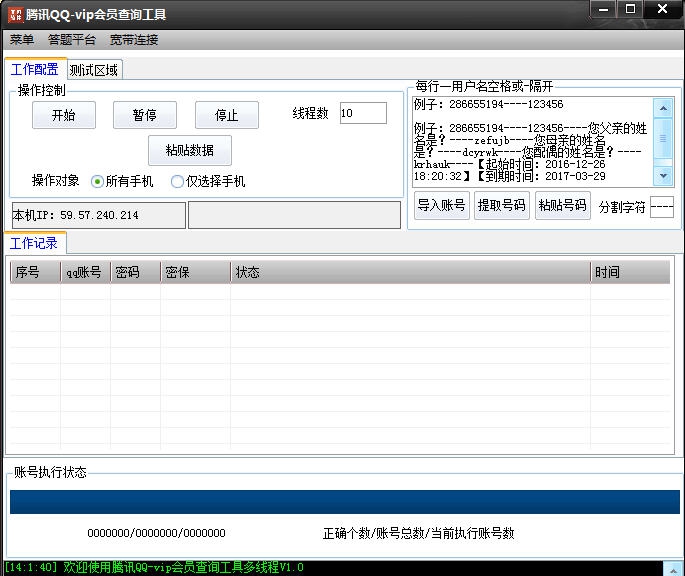Click the 状态 column header
The height and width of the screenshot is (576, 685).
tap(410, 272)
